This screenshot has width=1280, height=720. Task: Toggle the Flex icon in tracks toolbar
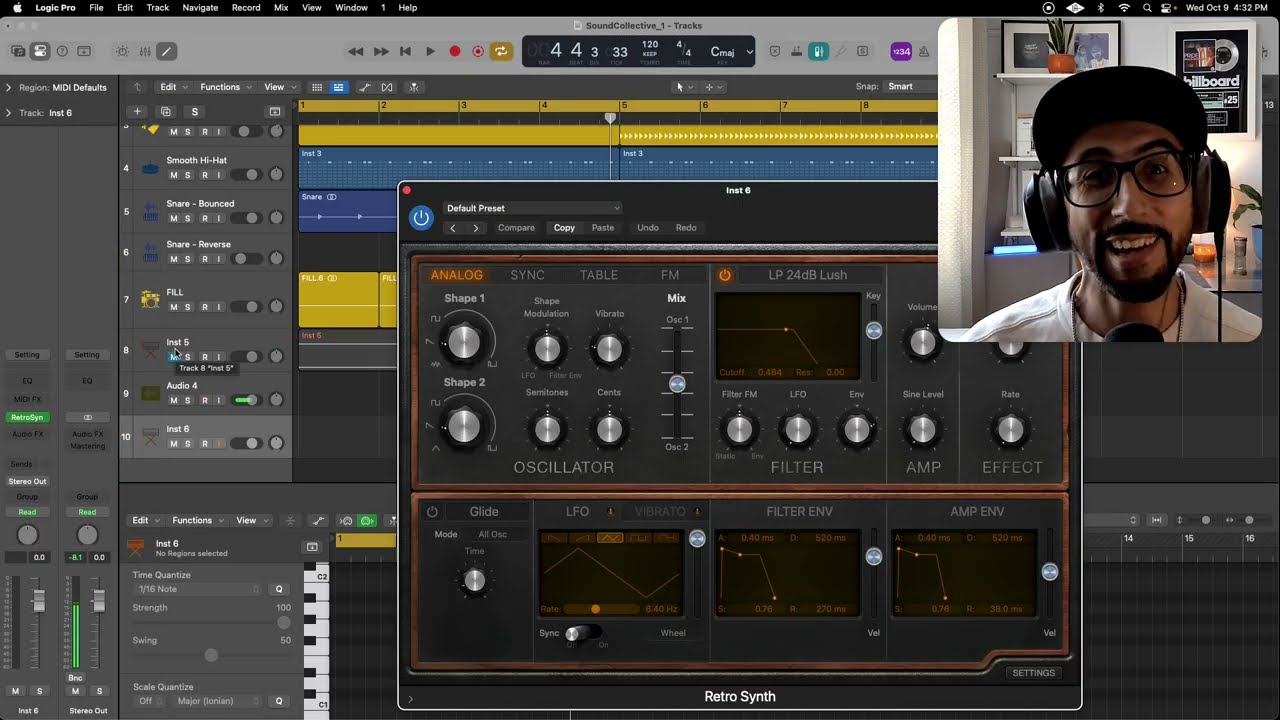[x=387, y=87]
